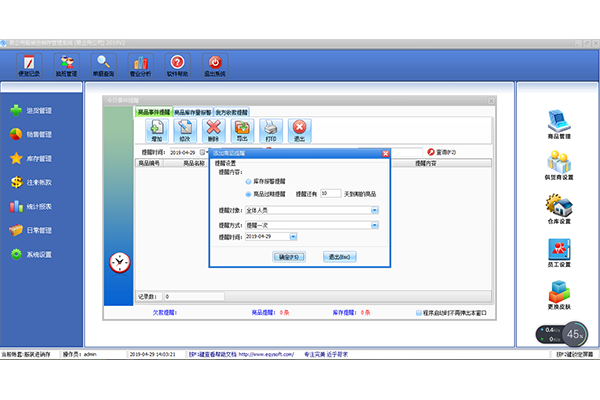Image resolution: width=600 pixels, height=400 pixels.
Task: Open 仓库设置 house icon in right panel
Action: tap(559, 209)
